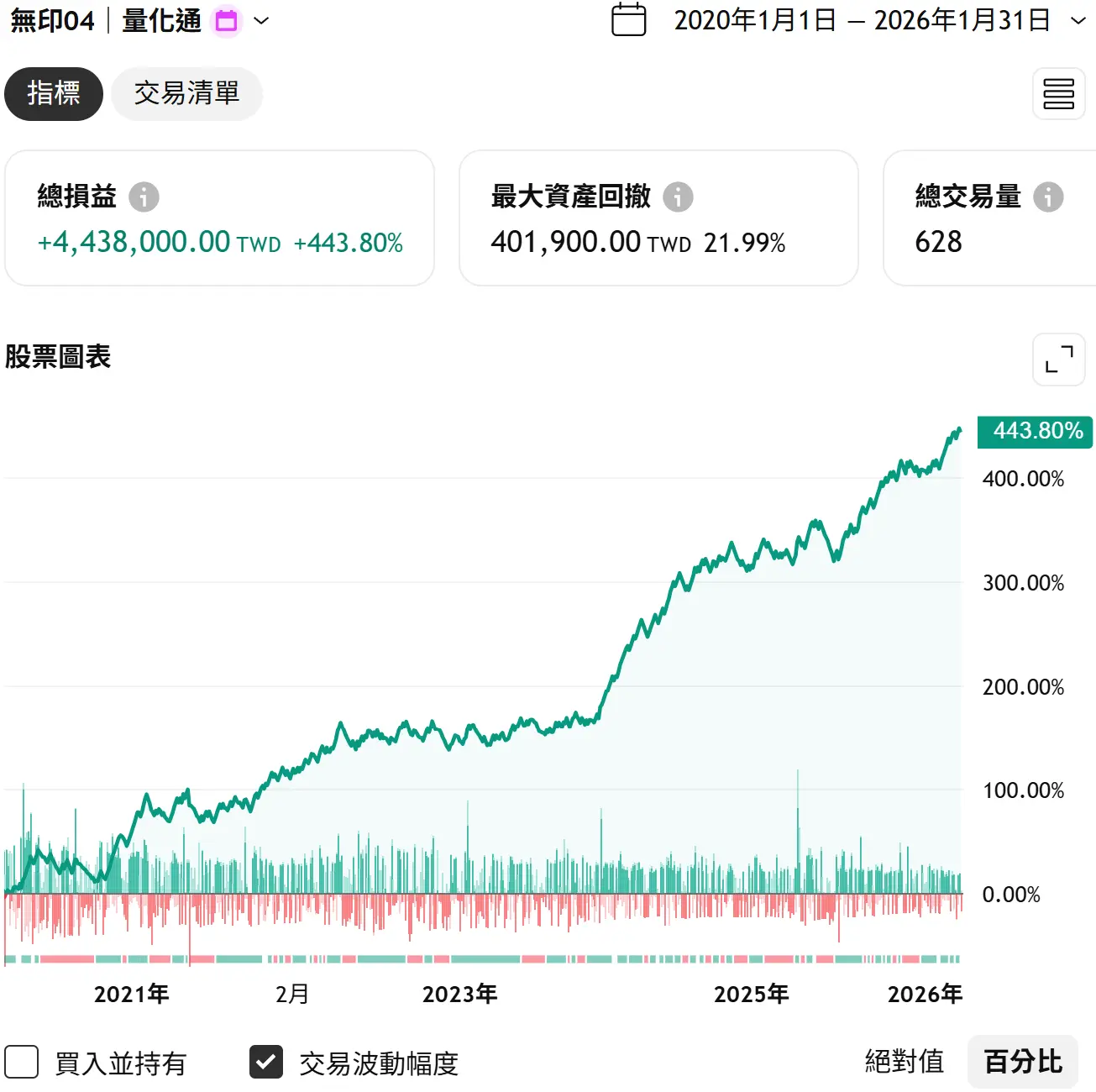Click the 無印04 strategy title
Image resolution: width=1096 pixels, height=1092 pixels.
tap(52, 21)
